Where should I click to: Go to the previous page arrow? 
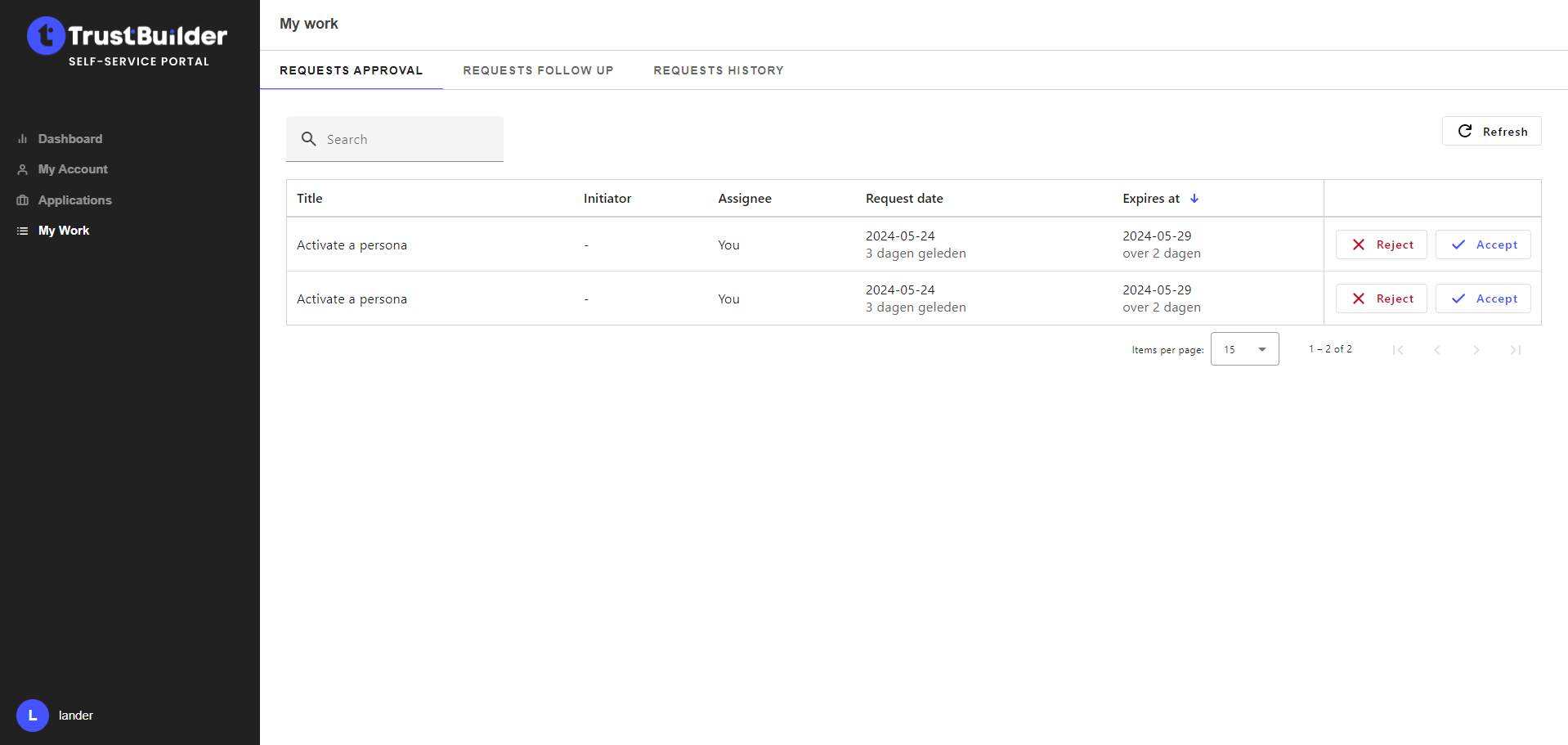1436,350
